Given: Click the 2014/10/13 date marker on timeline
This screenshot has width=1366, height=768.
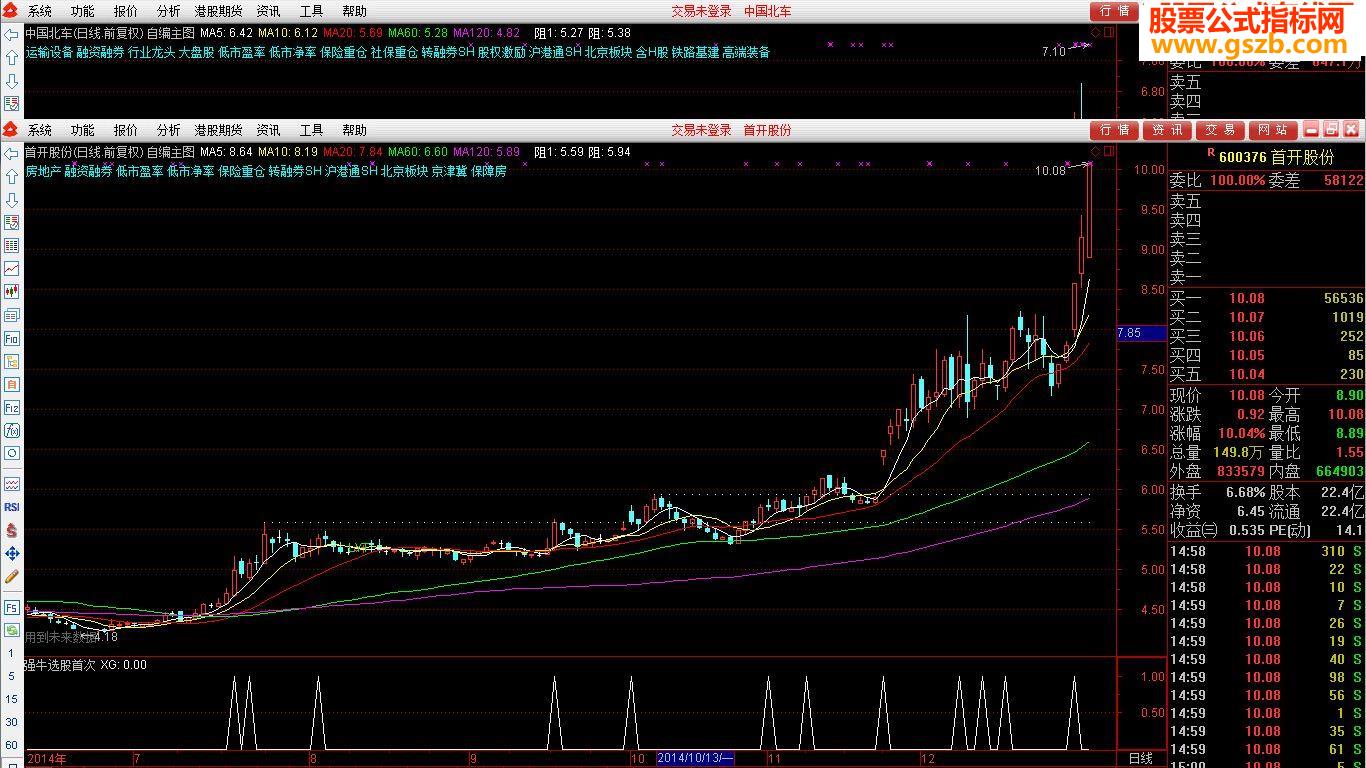Looking at the screenshot, I should [x=695, y=758].
